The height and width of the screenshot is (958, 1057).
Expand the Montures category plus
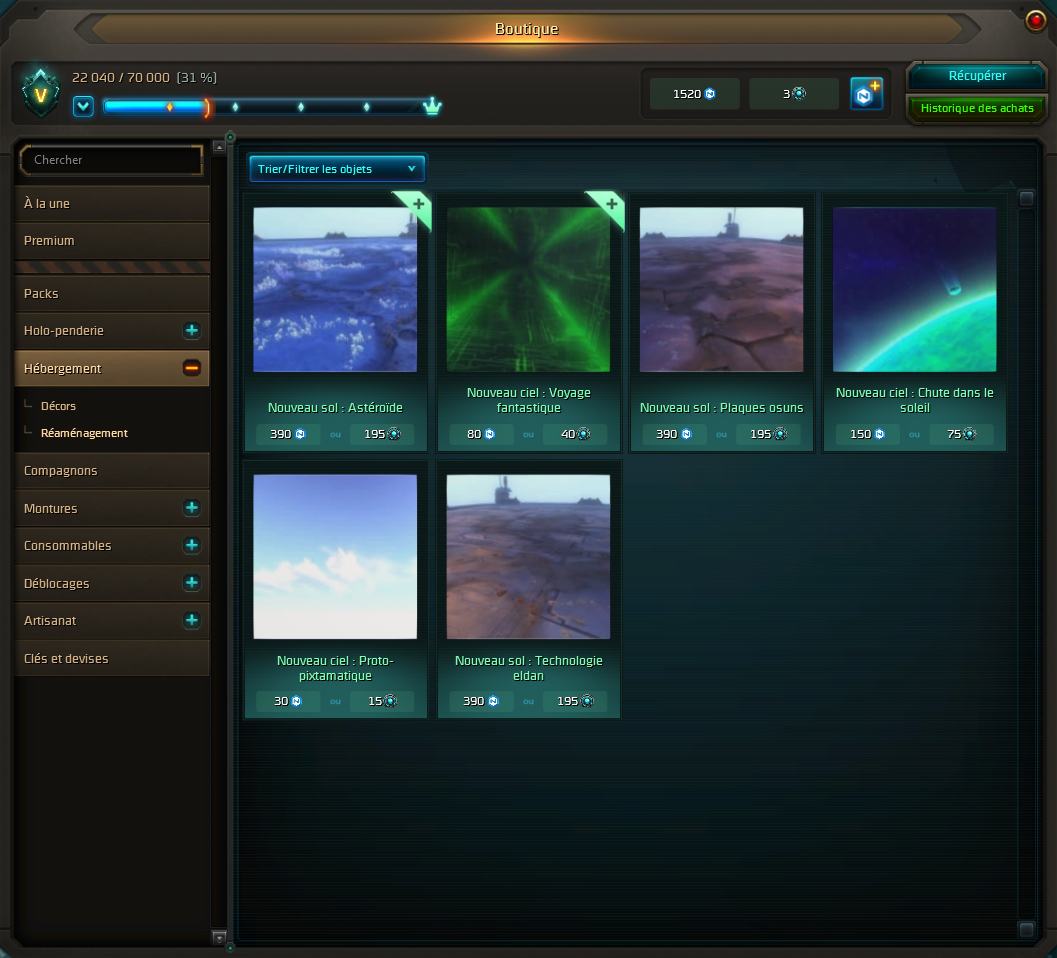191,508
